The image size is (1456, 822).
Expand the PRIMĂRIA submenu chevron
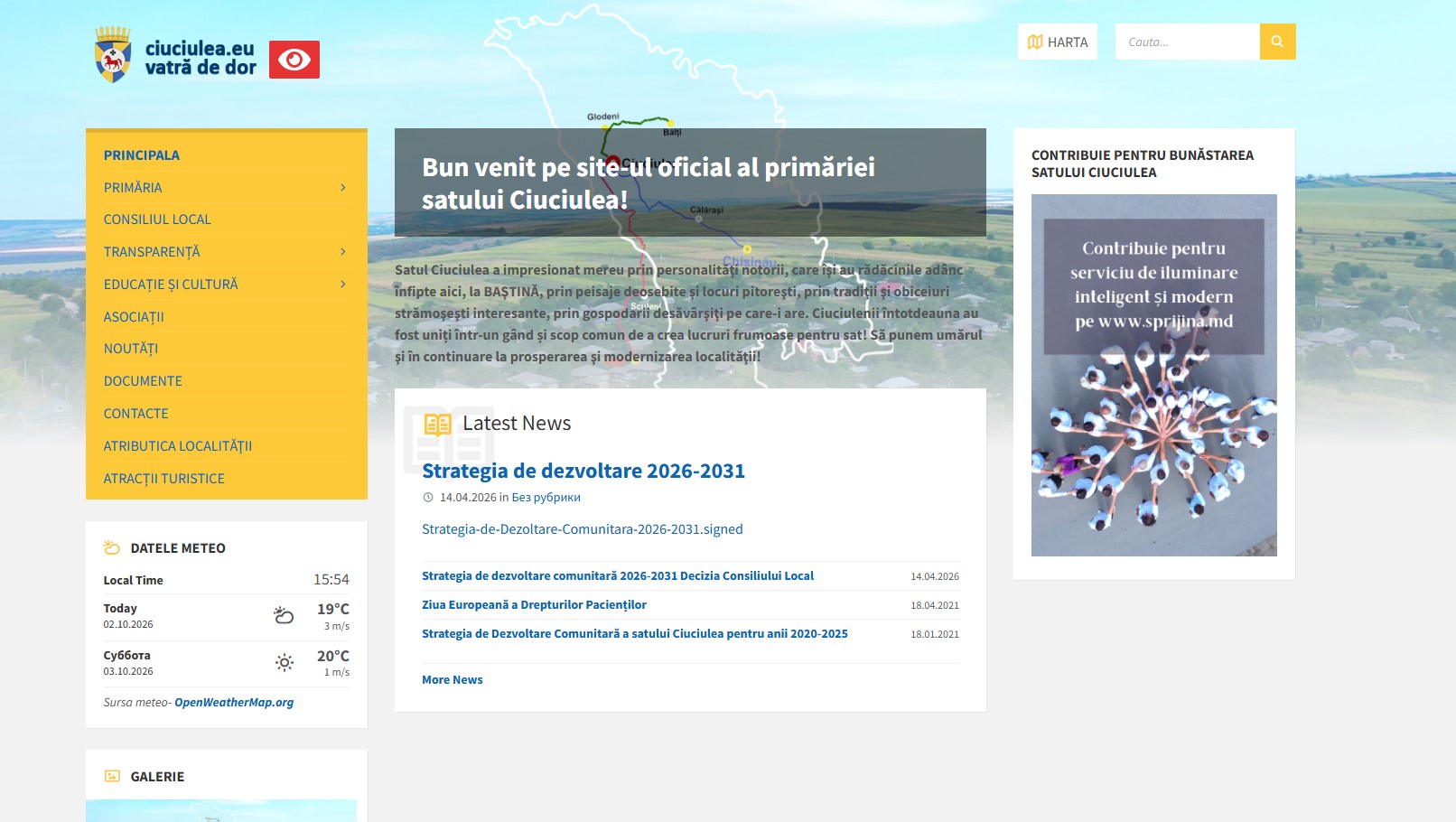[x=343, y=187]
